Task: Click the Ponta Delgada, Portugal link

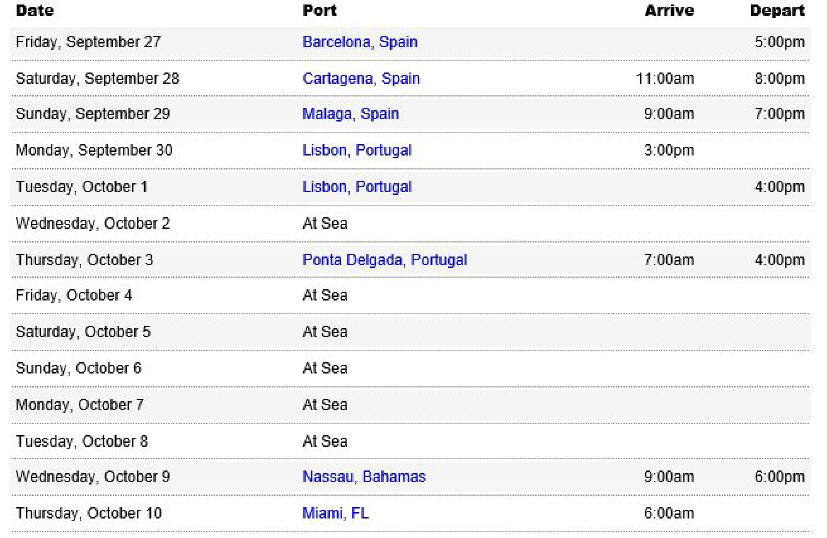Action: coord(384,260)
